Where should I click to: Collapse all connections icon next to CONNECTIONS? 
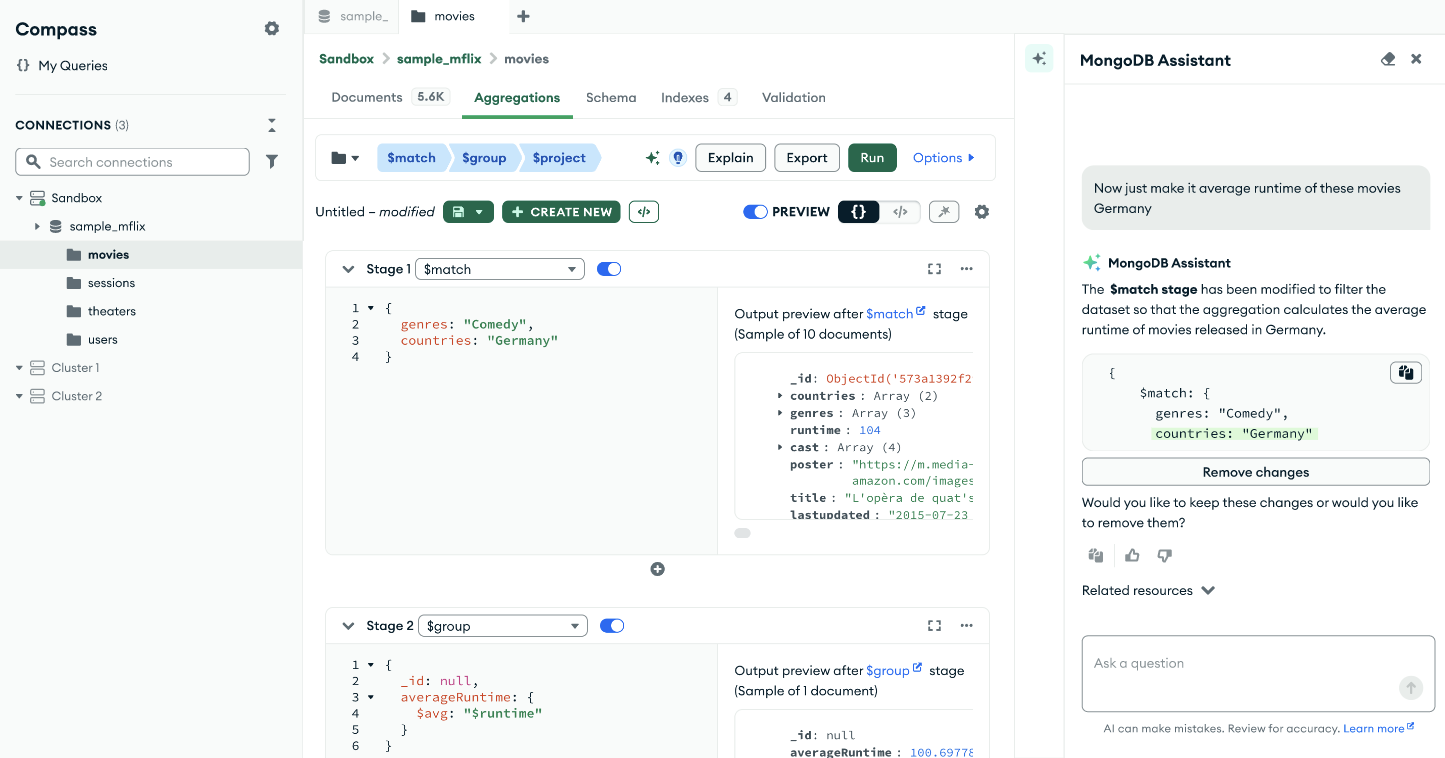click(271, 125)
